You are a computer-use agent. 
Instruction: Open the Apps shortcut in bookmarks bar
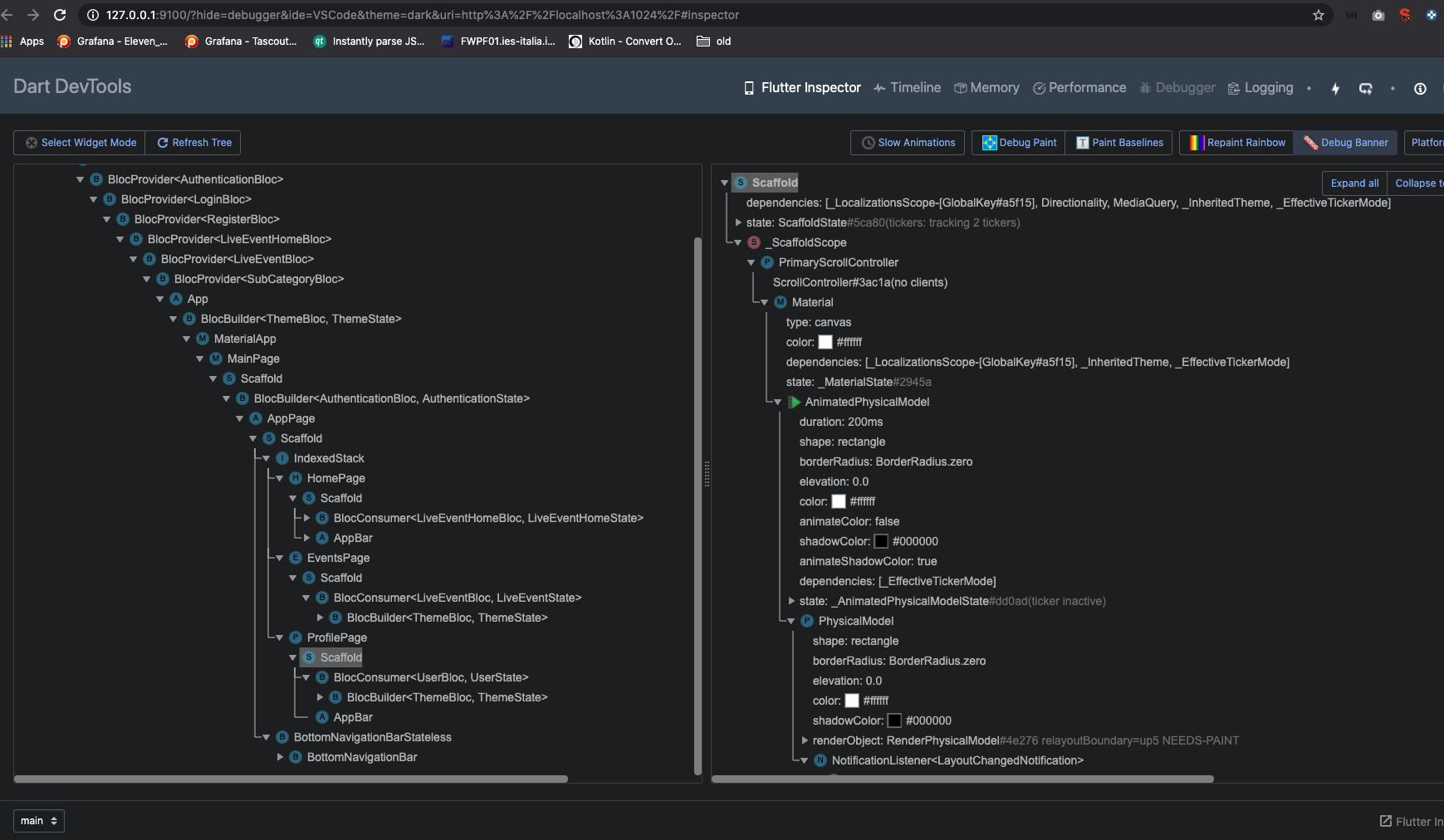point(23,42)
